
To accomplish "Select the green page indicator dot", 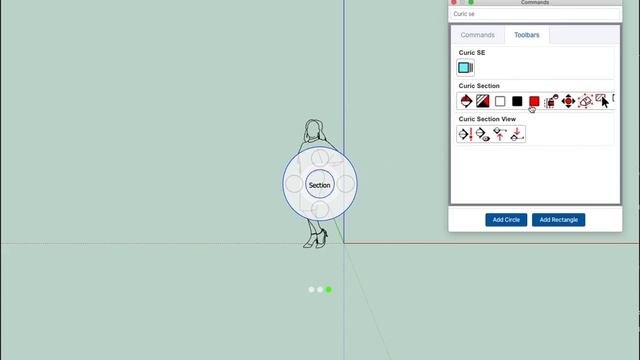I will [x=329, y=289].
